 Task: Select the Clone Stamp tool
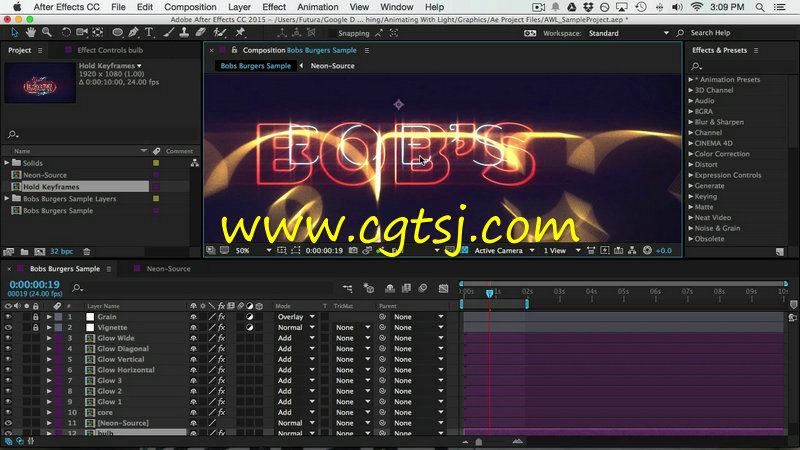coord(184,33)
